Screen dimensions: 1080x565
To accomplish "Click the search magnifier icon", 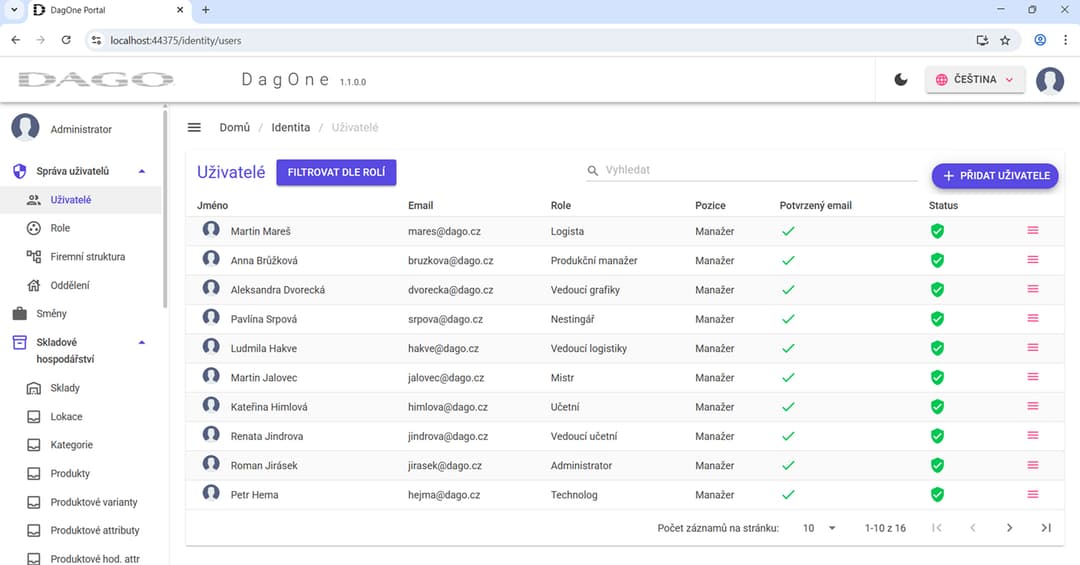I will [592, 170].
